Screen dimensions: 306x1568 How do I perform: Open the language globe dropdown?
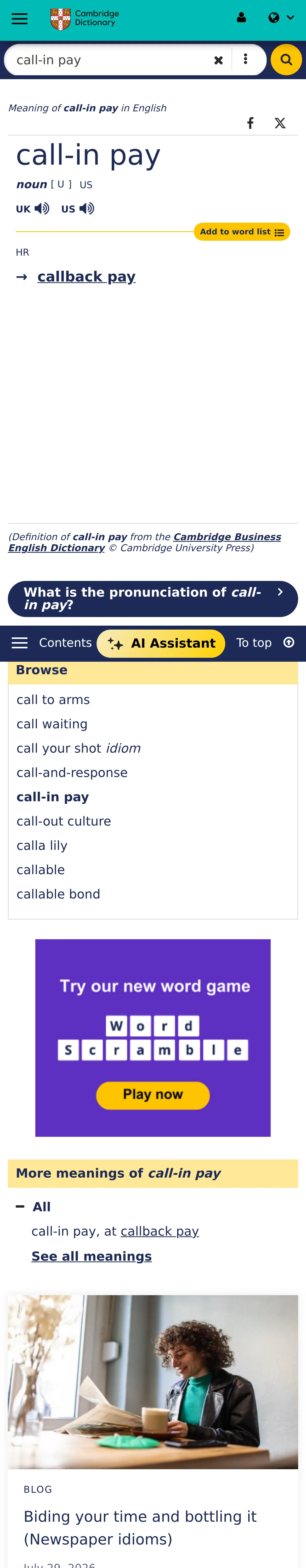coord(281,18)
